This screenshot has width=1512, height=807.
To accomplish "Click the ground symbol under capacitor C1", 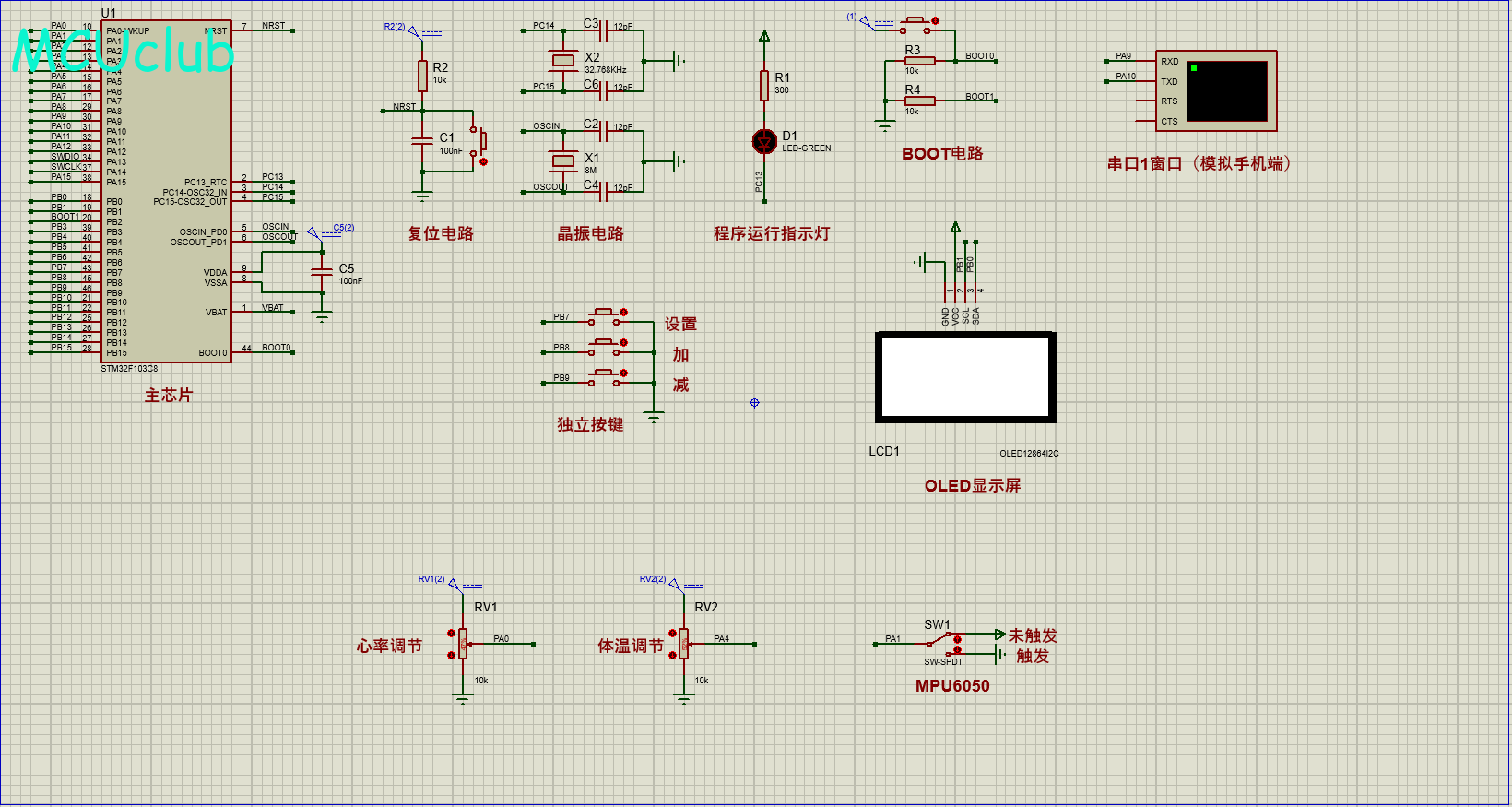I will tap(422, 196).
